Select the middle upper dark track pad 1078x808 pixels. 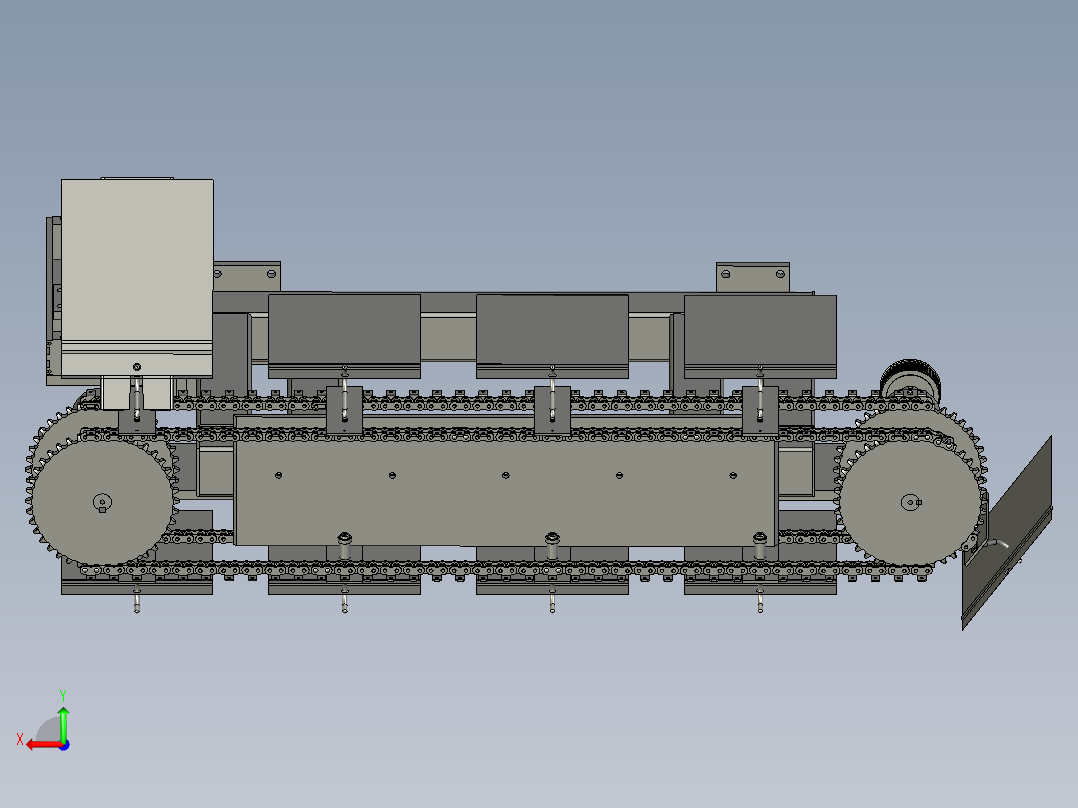pyautogui.click(x=552, y=336)
